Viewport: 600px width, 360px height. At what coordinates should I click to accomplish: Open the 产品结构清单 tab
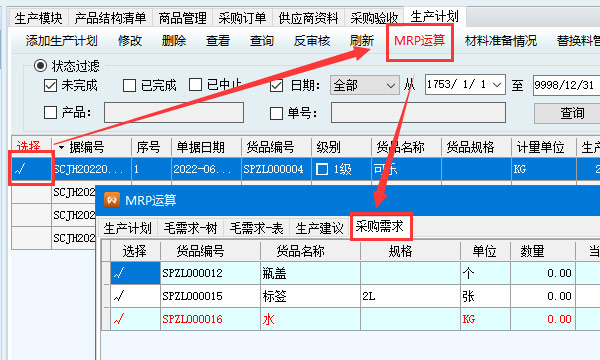tap(111, 18)
